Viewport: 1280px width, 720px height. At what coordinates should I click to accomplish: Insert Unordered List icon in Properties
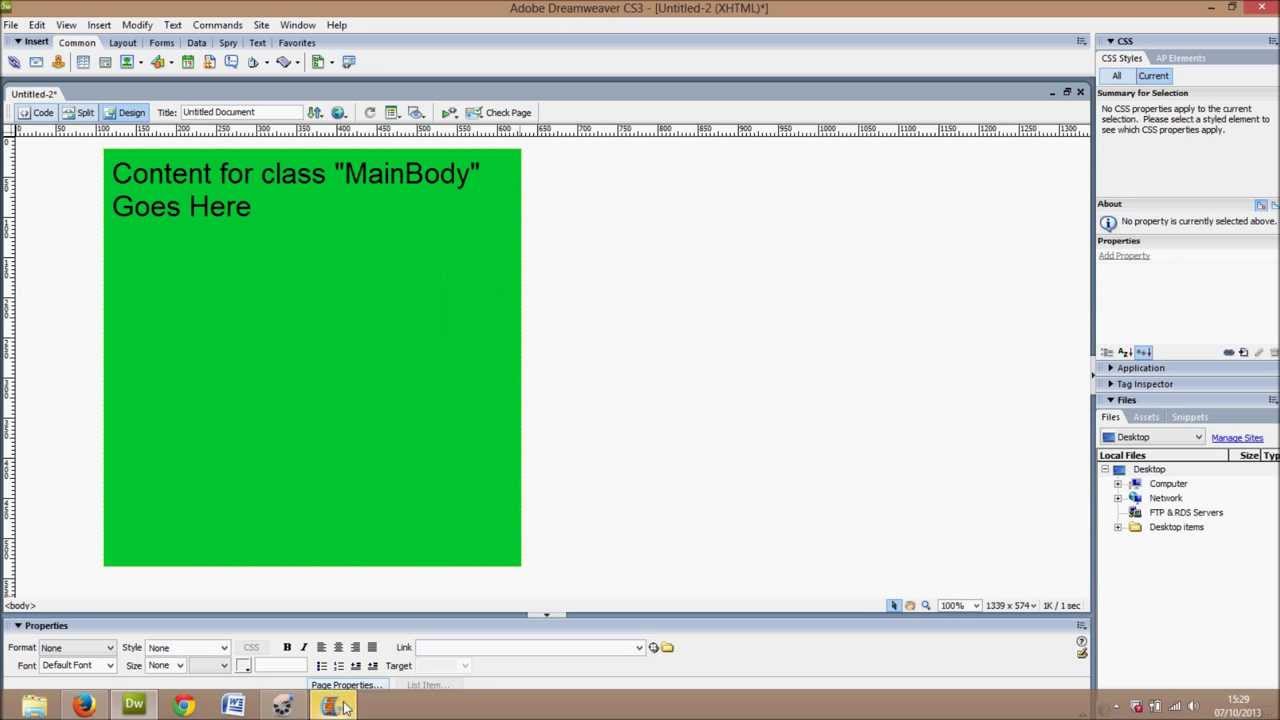(x=321, y=666)
